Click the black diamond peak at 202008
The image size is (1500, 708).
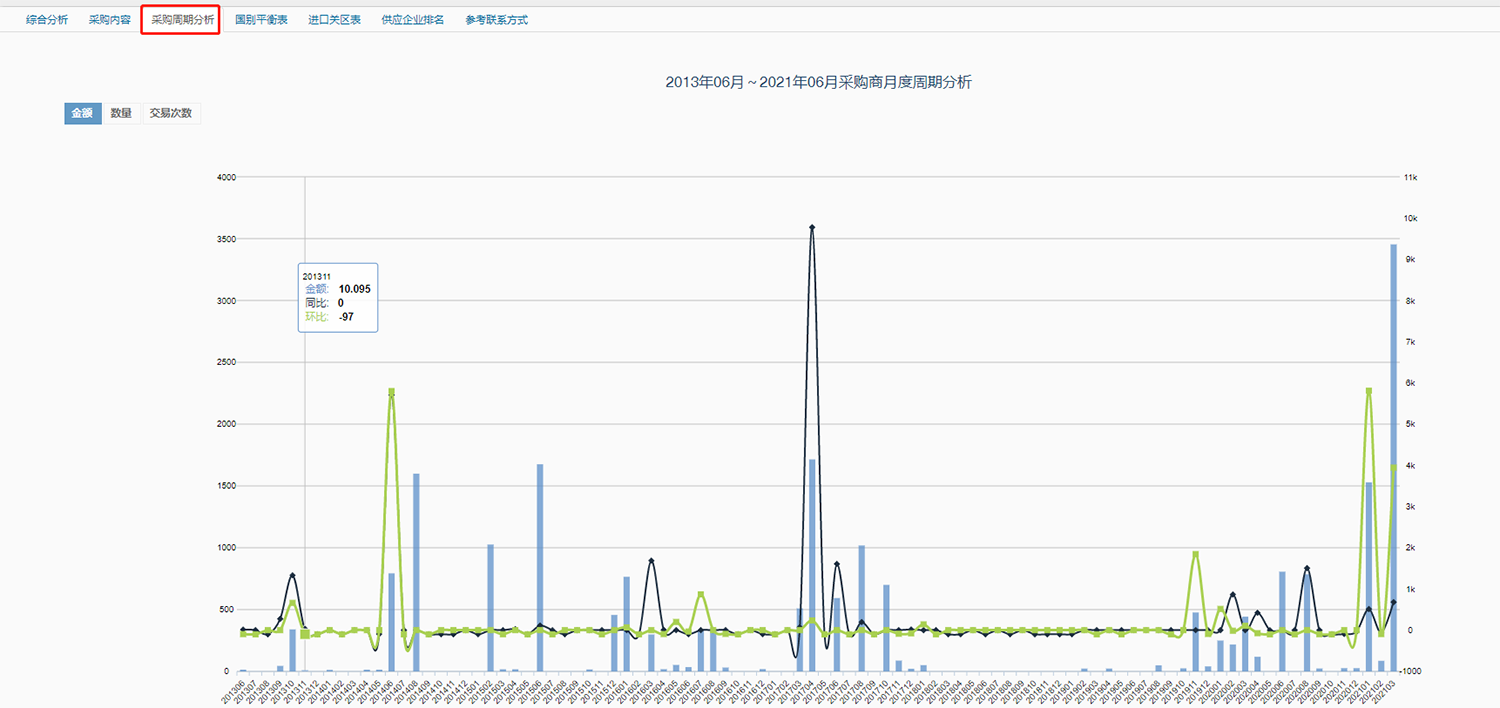click(1306, 569)
